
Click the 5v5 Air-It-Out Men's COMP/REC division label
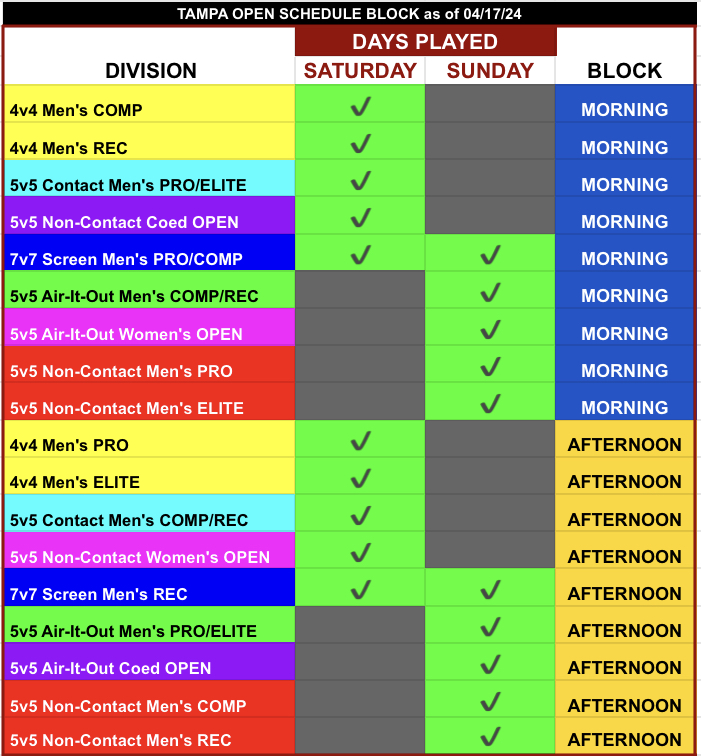[x=122, y=296]
